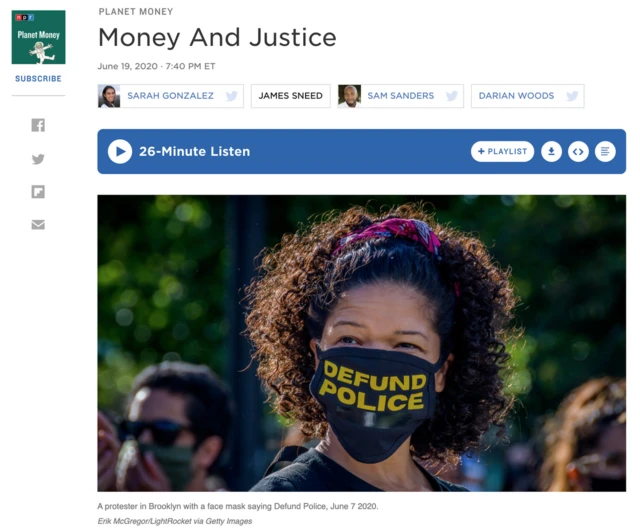This screenshot has width=640, height=529.
Task: Open Sarah Gonzalez's Twitter profile
Action: (x=231, y=96)
